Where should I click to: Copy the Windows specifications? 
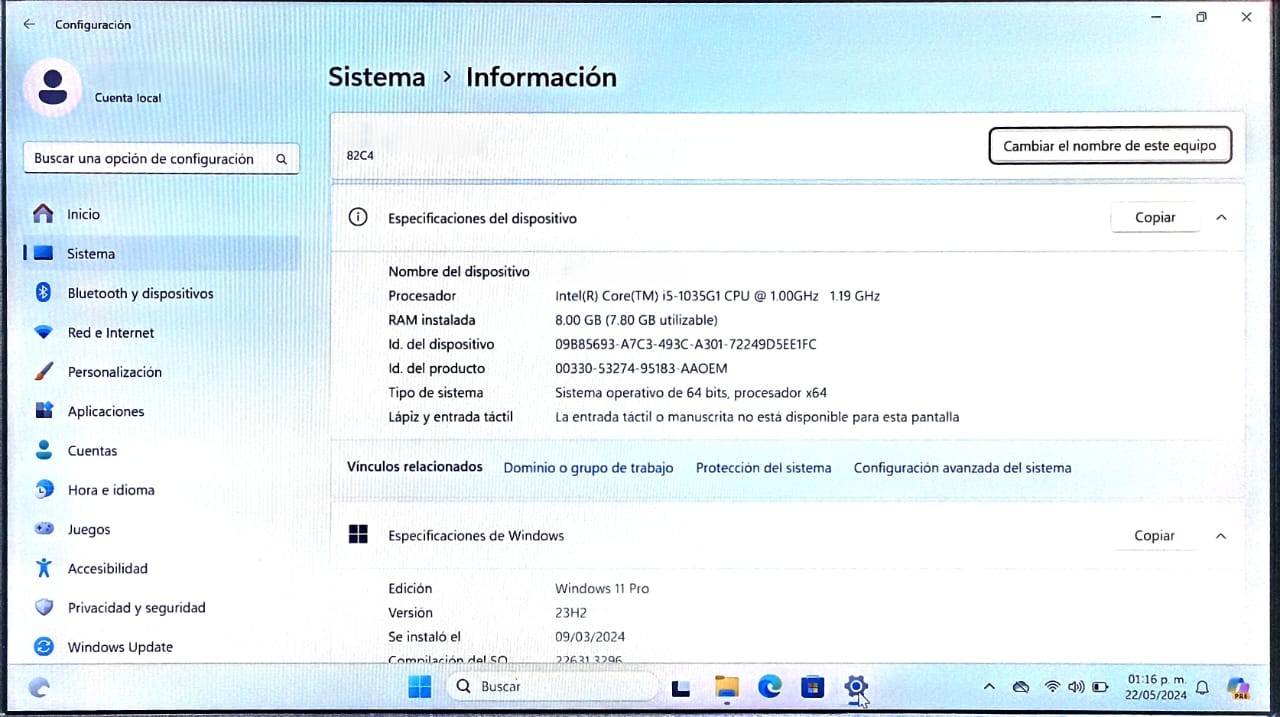pyautogui.click(x=1154, y=536)
